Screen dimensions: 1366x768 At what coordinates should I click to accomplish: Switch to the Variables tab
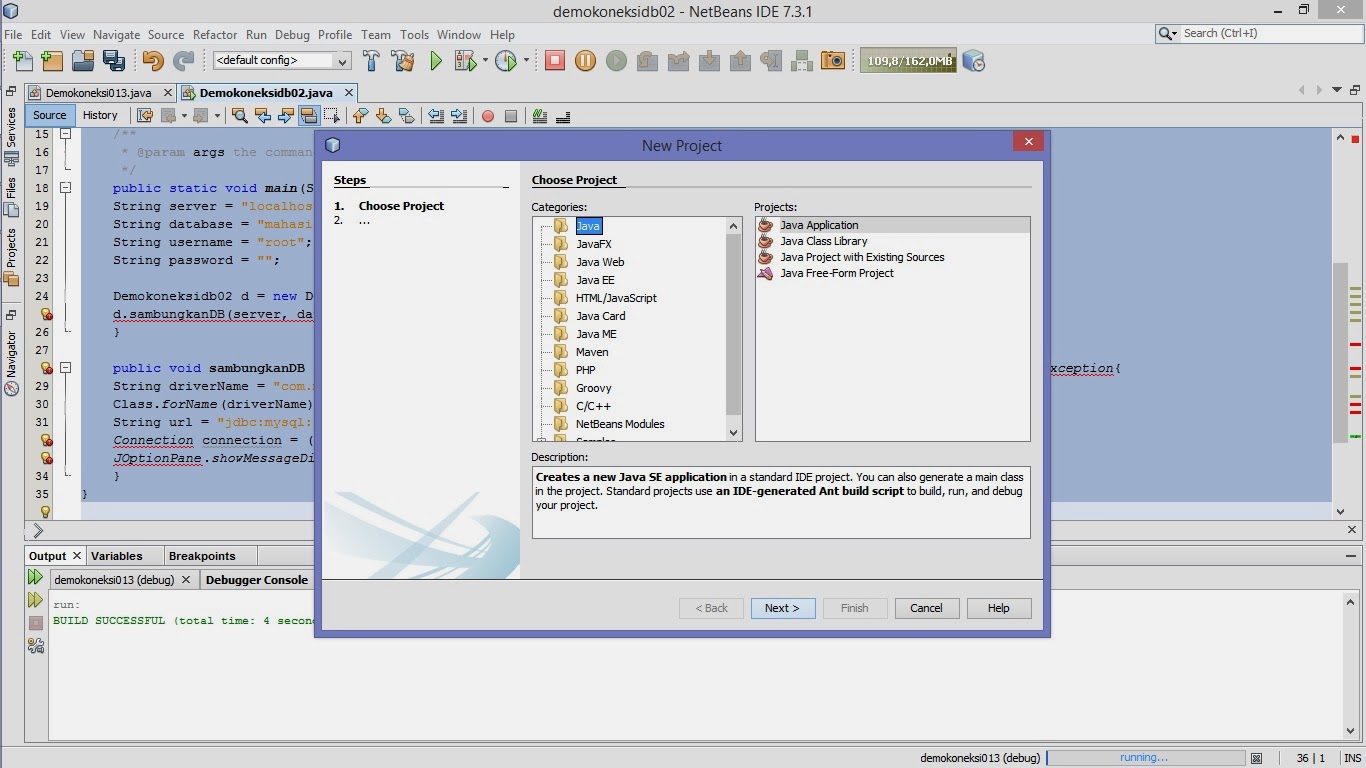[116, 556]
